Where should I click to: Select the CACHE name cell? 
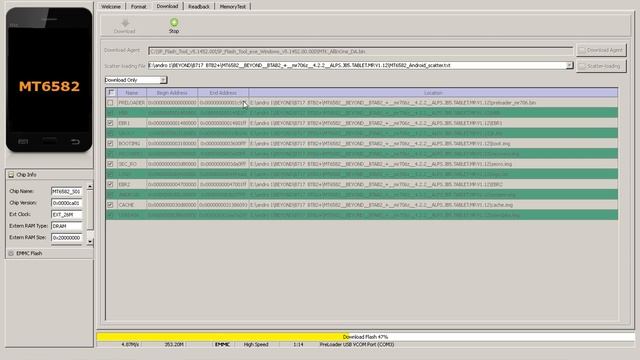click(131, 205)
